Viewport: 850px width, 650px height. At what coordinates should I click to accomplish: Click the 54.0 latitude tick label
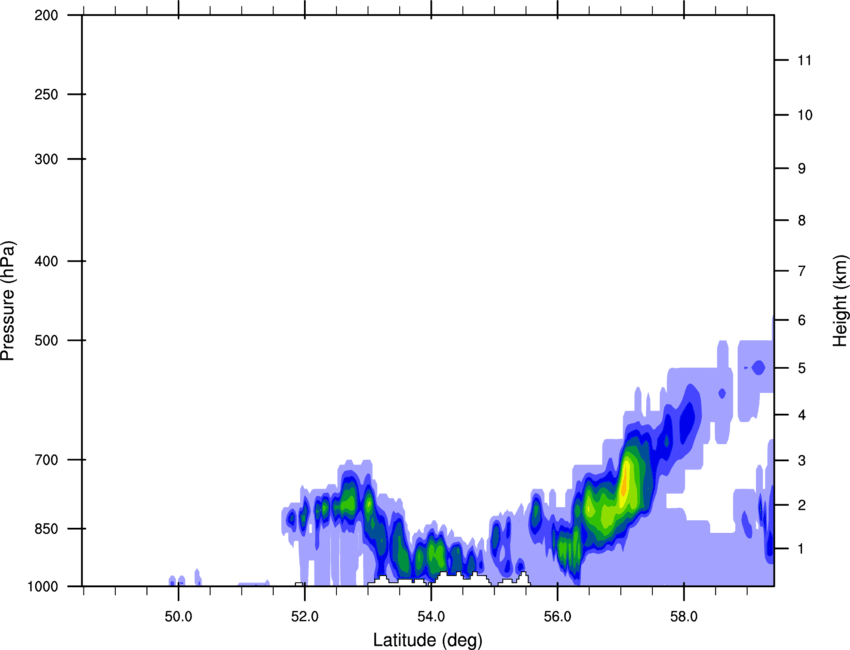[x=431, y=614]
